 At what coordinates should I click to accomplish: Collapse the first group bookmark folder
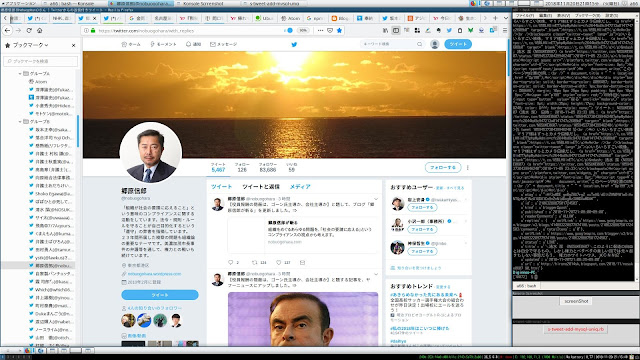click(20, 73)
